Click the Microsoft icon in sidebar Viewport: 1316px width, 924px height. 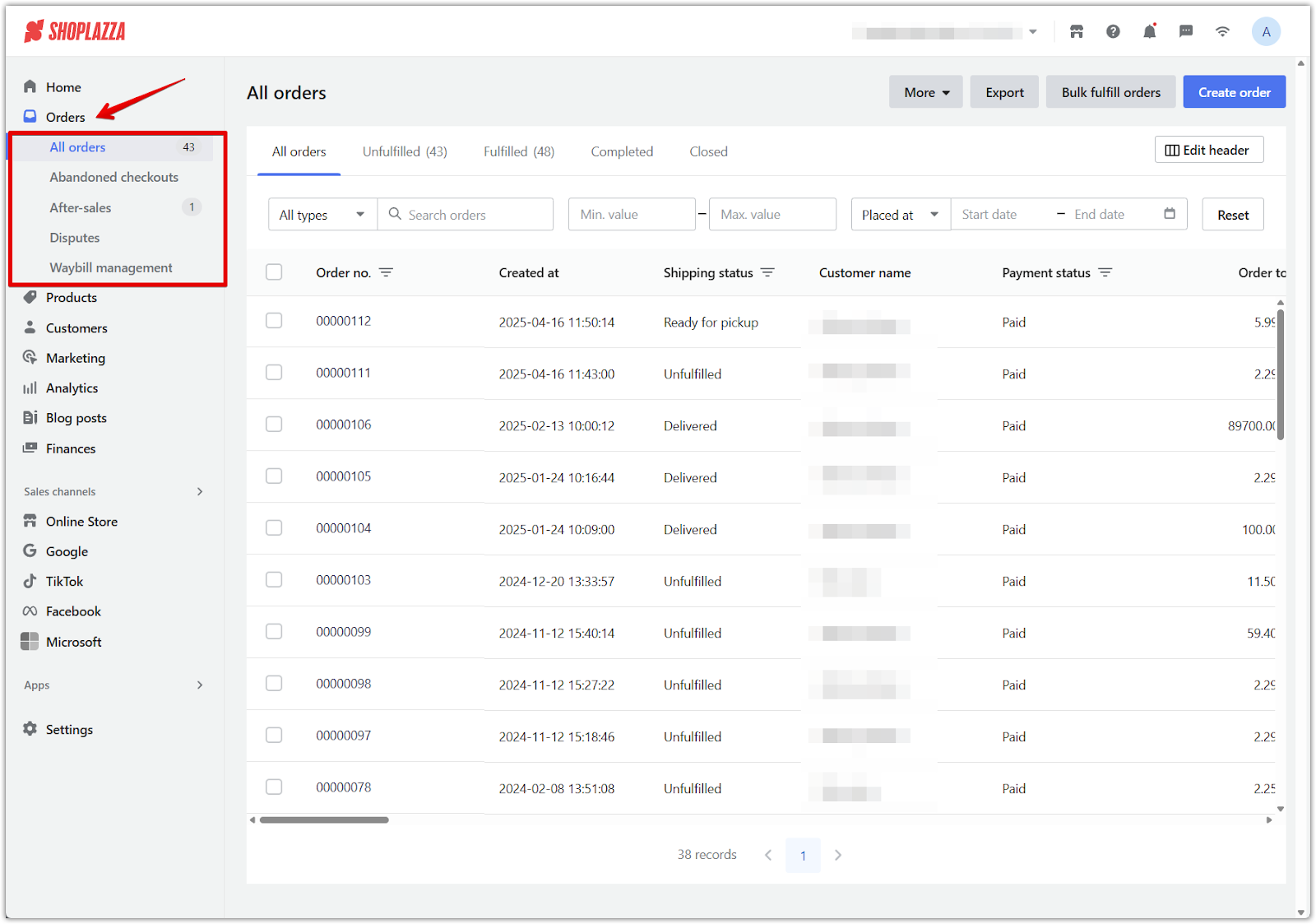coord(30,641)
